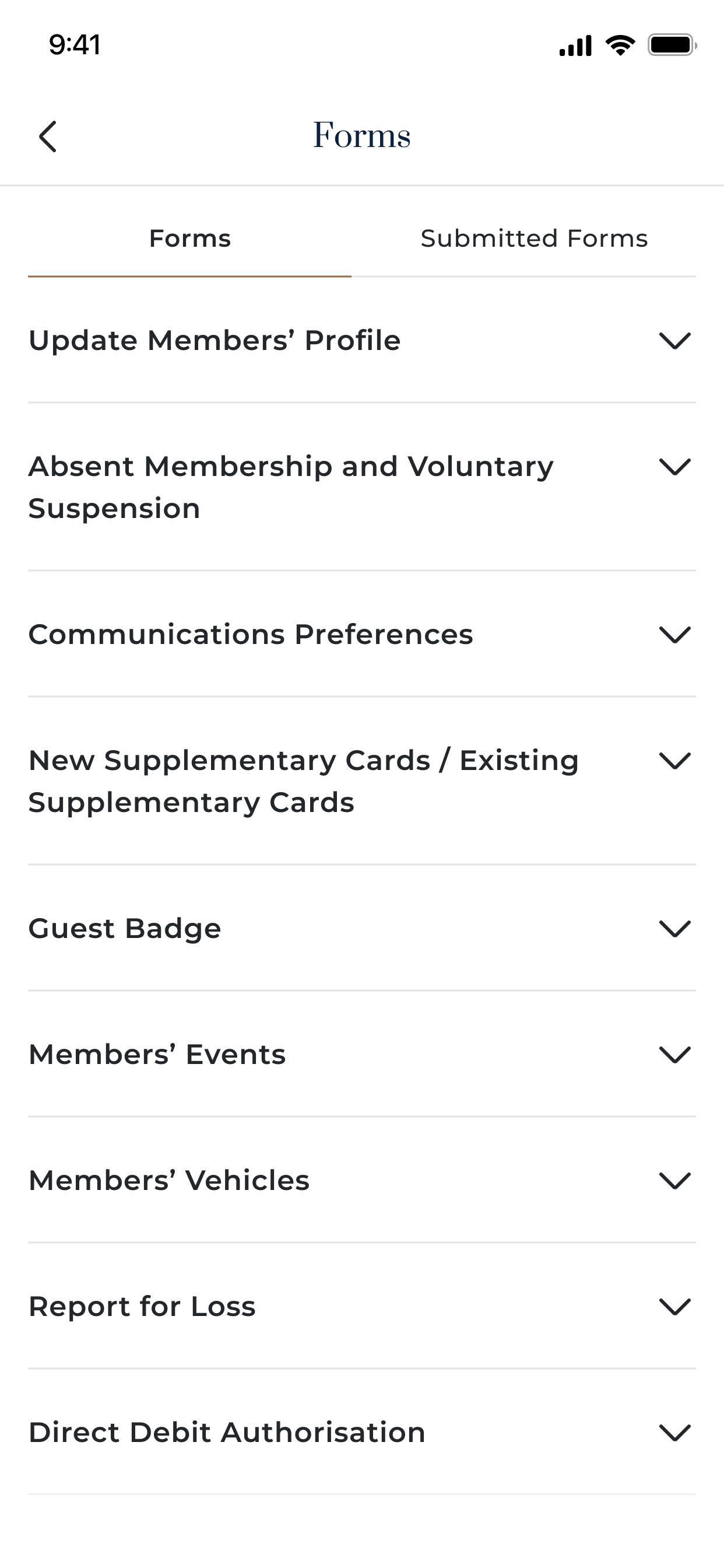
Task: Tap the cellular signal bars icon
Action: (x=575, y=45)
